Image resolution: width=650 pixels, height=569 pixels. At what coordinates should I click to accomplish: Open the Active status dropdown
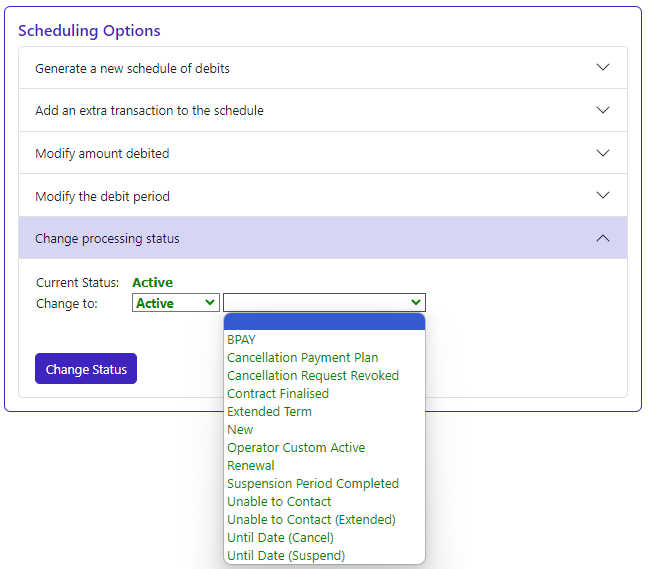tap(175, 303)
